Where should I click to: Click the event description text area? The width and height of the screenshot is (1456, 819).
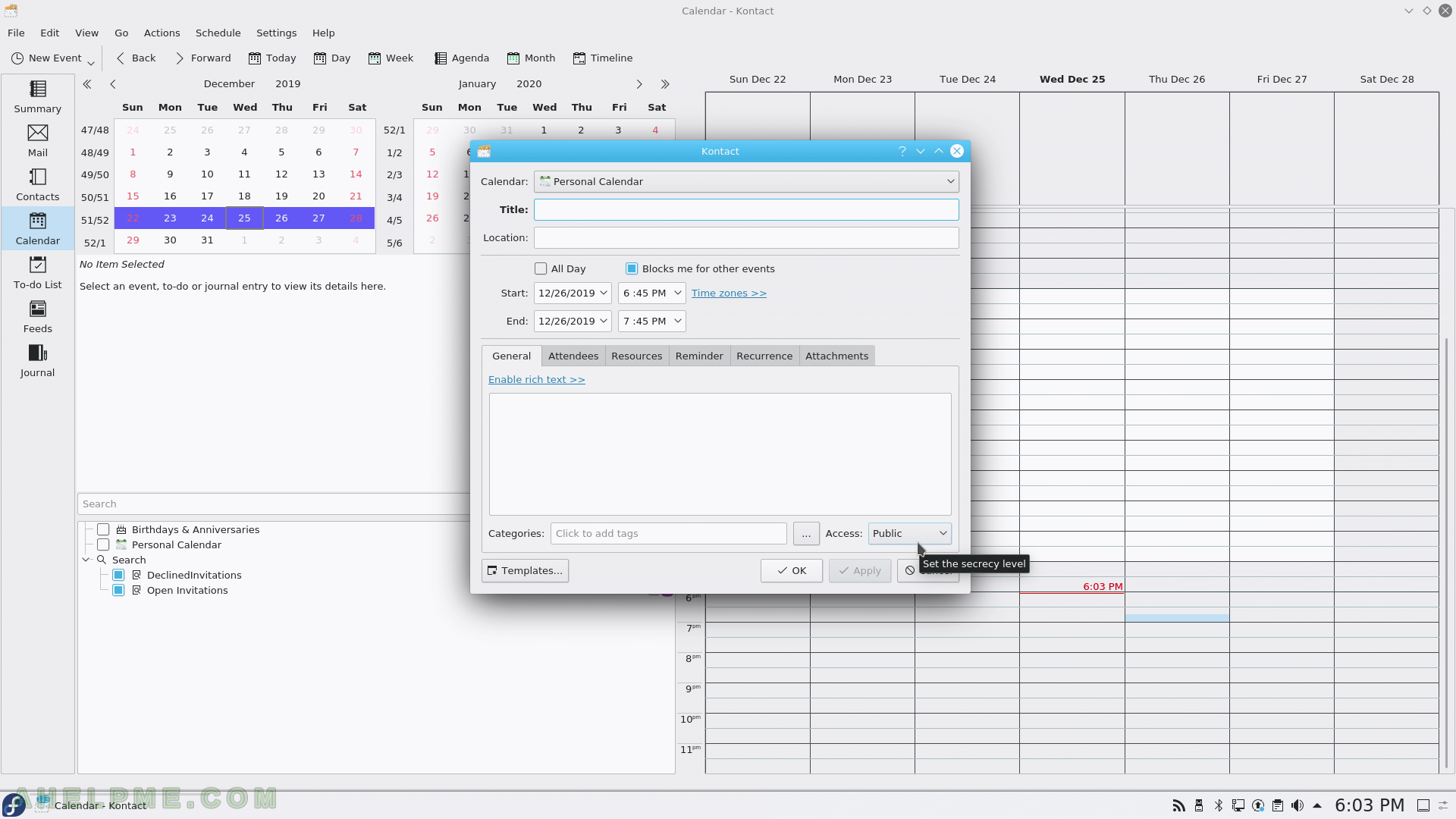click(720, 453)
